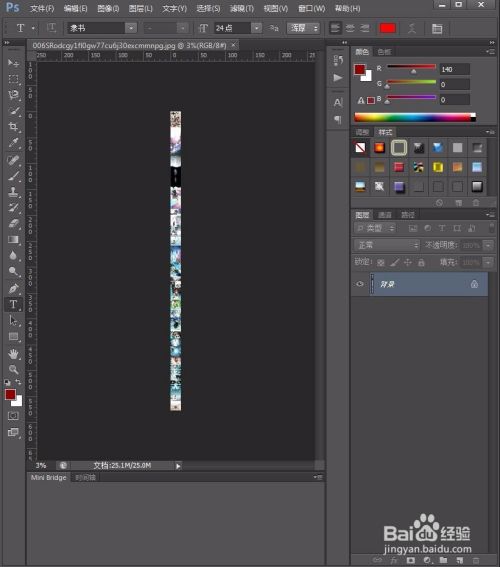Image resolution: width=500 pixels, height=567 pixels.
Task: Reset default foreground and background colors
Action: [7, 382]
